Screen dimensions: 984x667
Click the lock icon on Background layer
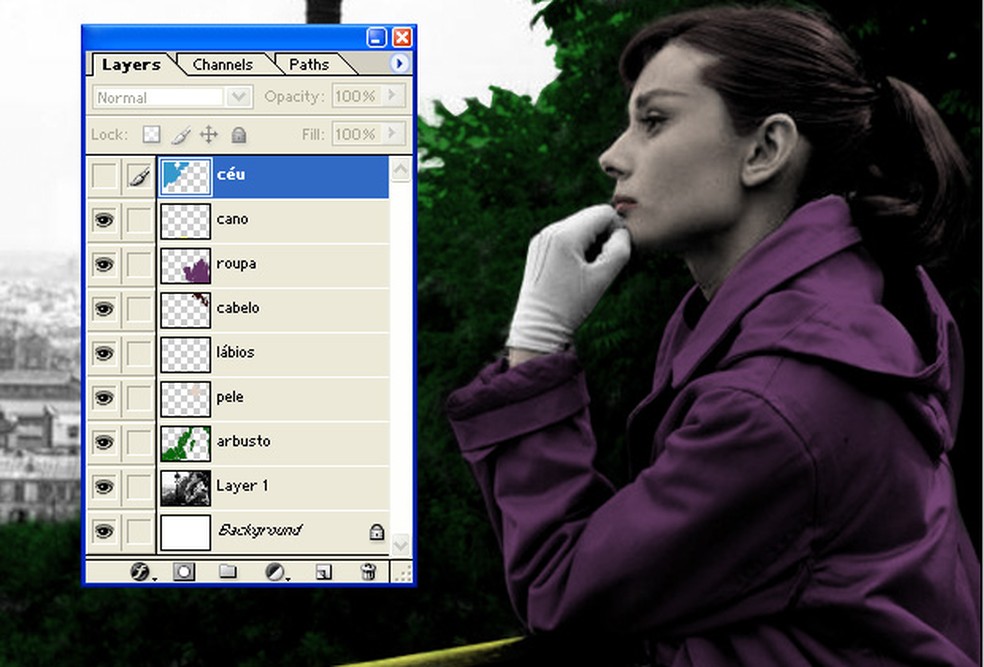point(377,531)
